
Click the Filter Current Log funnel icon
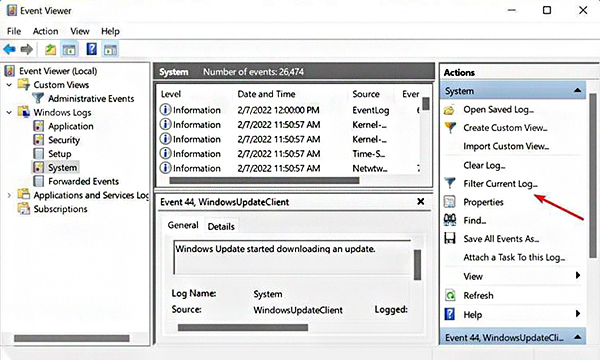[x=450, y=183]
